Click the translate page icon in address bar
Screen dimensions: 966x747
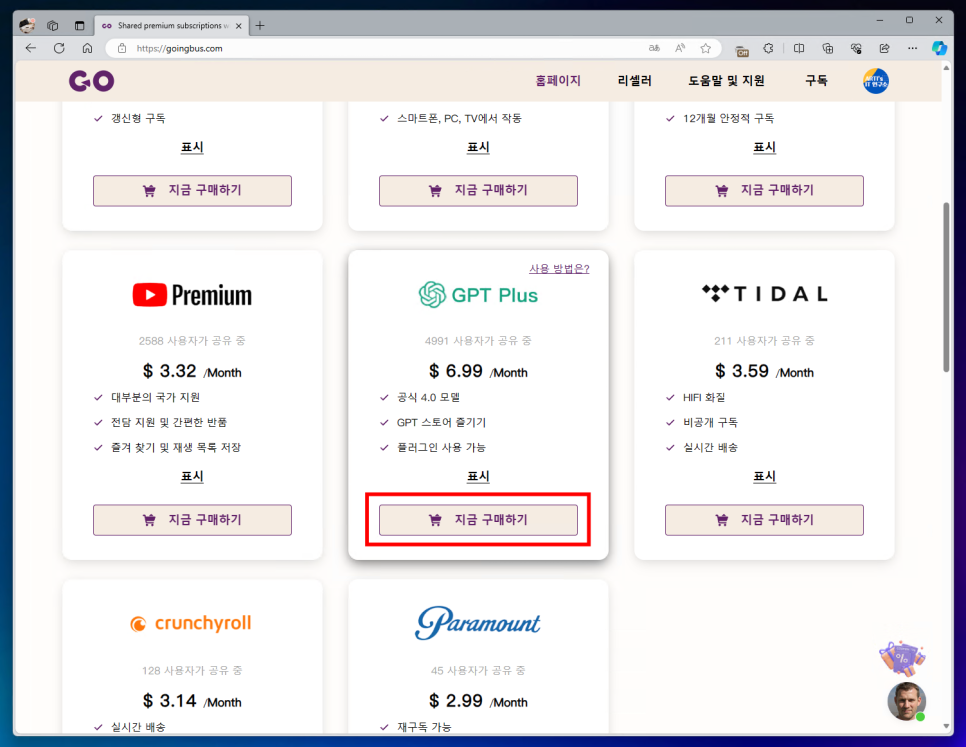point(654,48)
